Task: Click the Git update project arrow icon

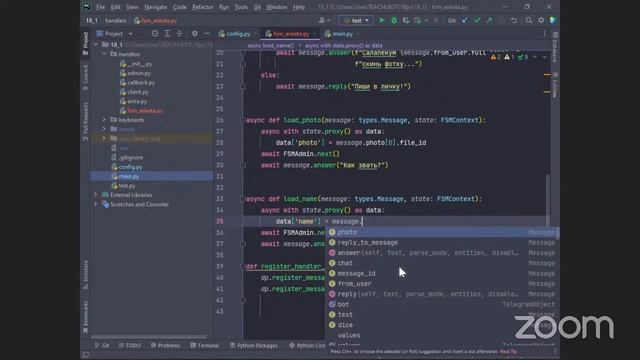Action: [x=464, y=20]
